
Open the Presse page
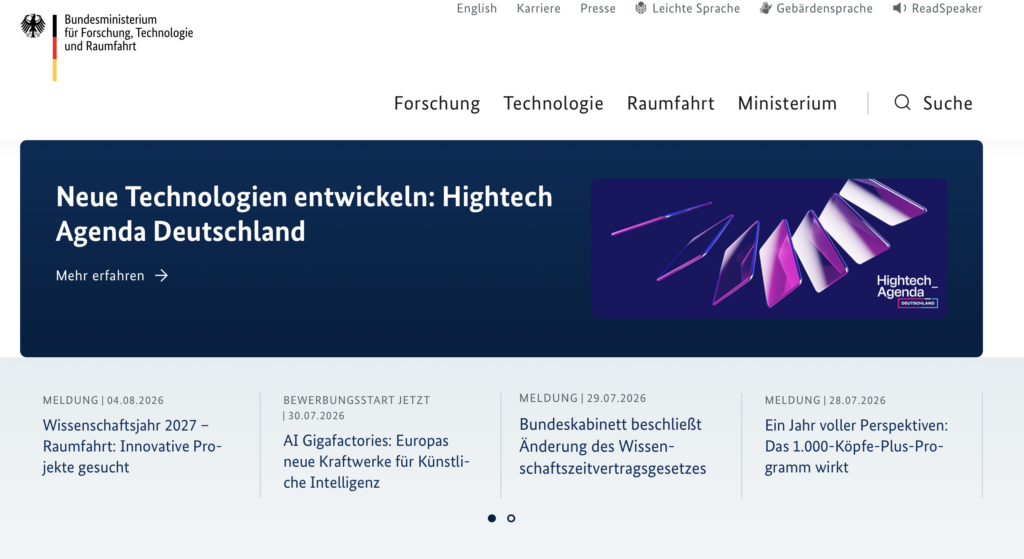click(598, 8)
